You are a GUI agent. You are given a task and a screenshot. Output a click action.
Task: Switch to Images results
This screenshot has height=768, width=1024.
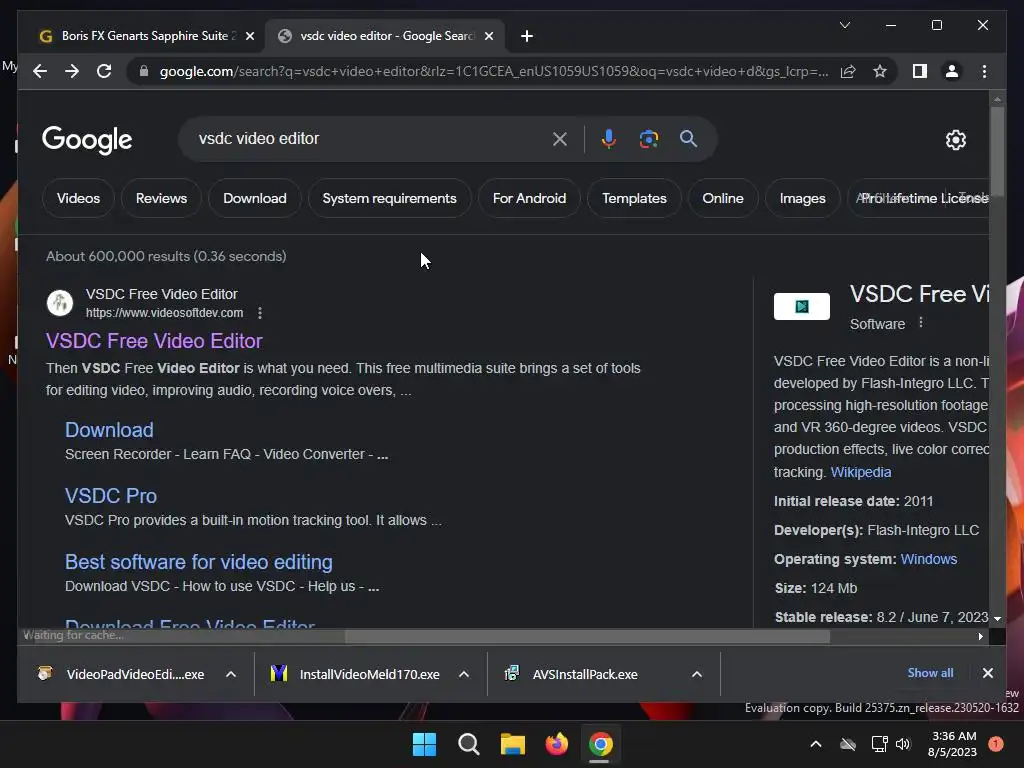[802, 199]
